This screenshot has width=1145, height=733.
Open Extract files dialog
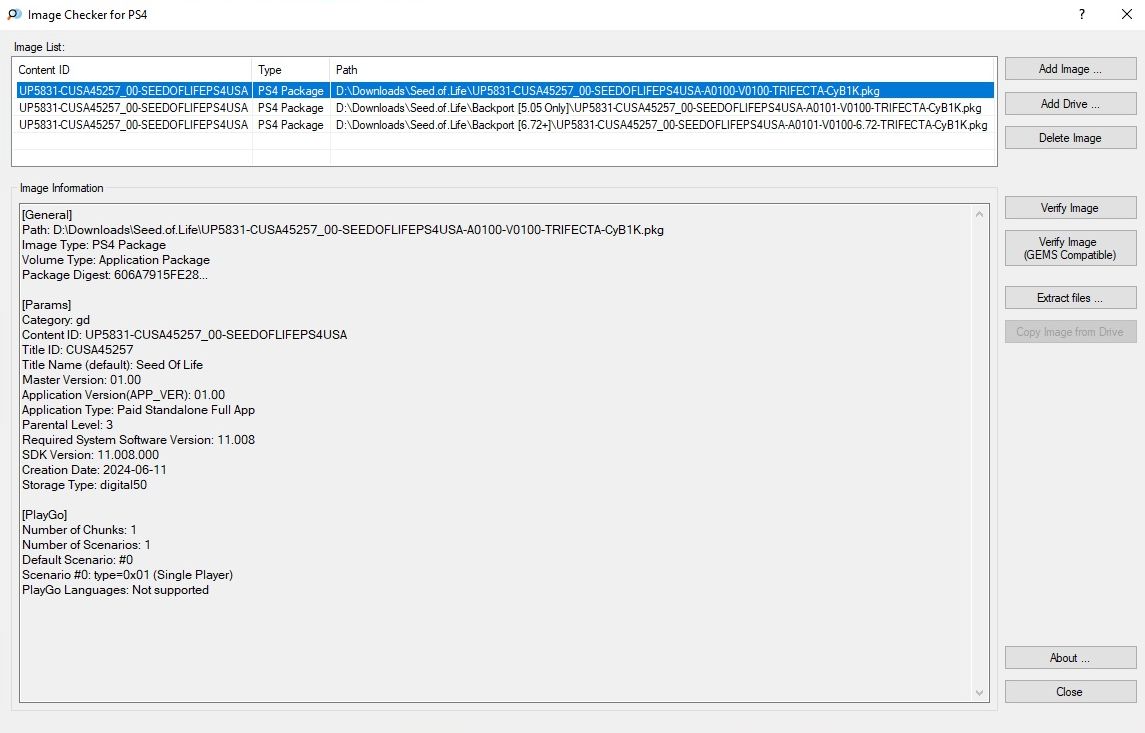(1070, 298)
